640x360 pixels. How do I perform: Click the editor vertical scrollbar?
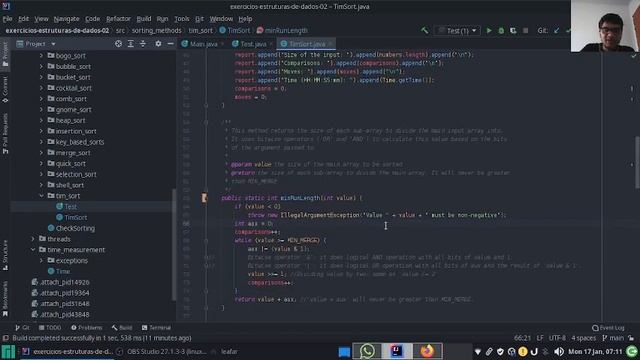point(637,162)
